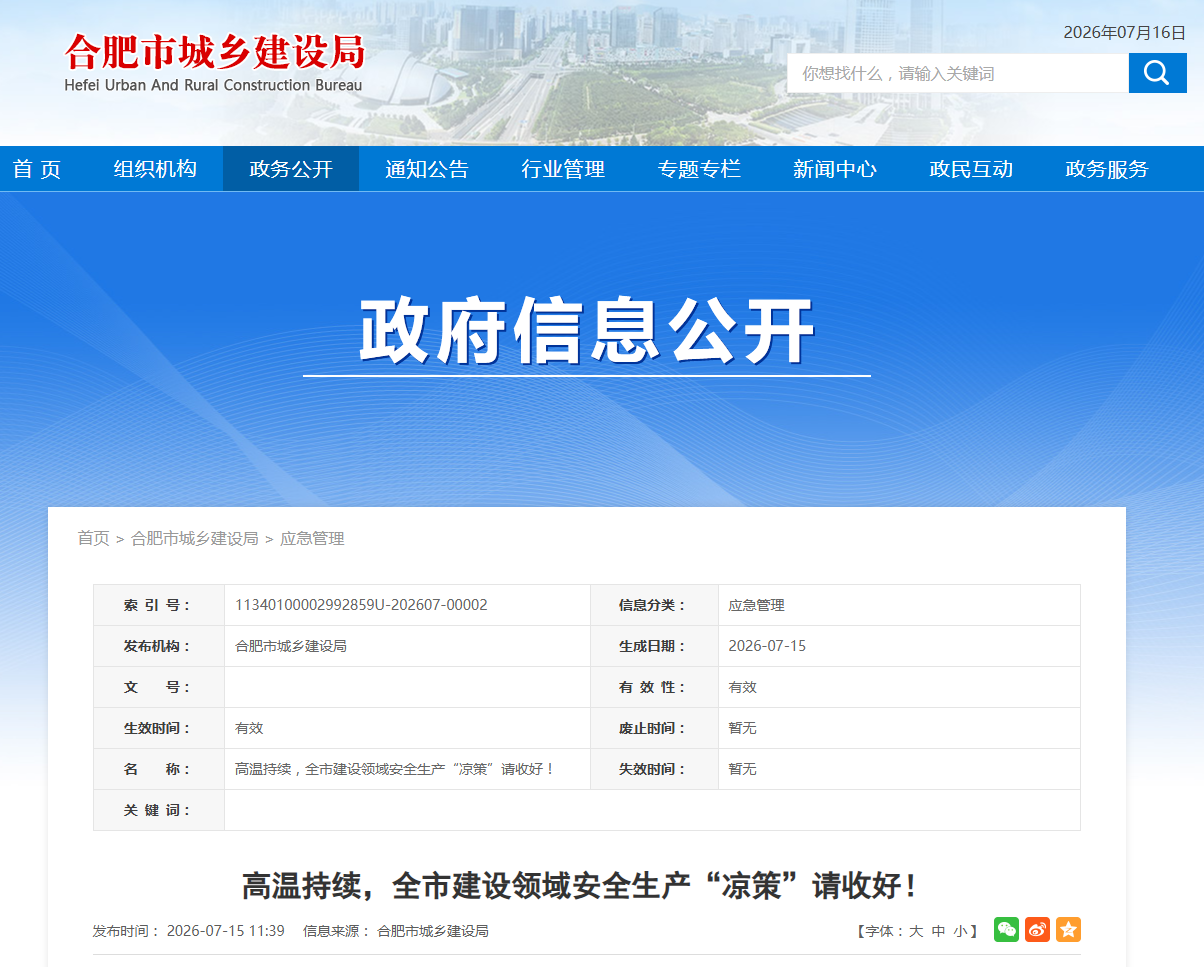Open the 组织机构 navigation menu
Screen dimensions: 1204x967
tap(155, 169)
